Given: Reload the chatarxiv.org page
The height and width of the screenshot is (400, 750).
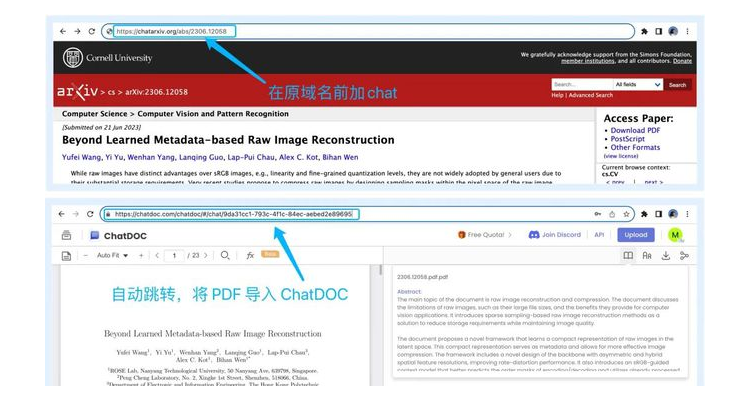Looking at the screenshot, I should 92,32.
